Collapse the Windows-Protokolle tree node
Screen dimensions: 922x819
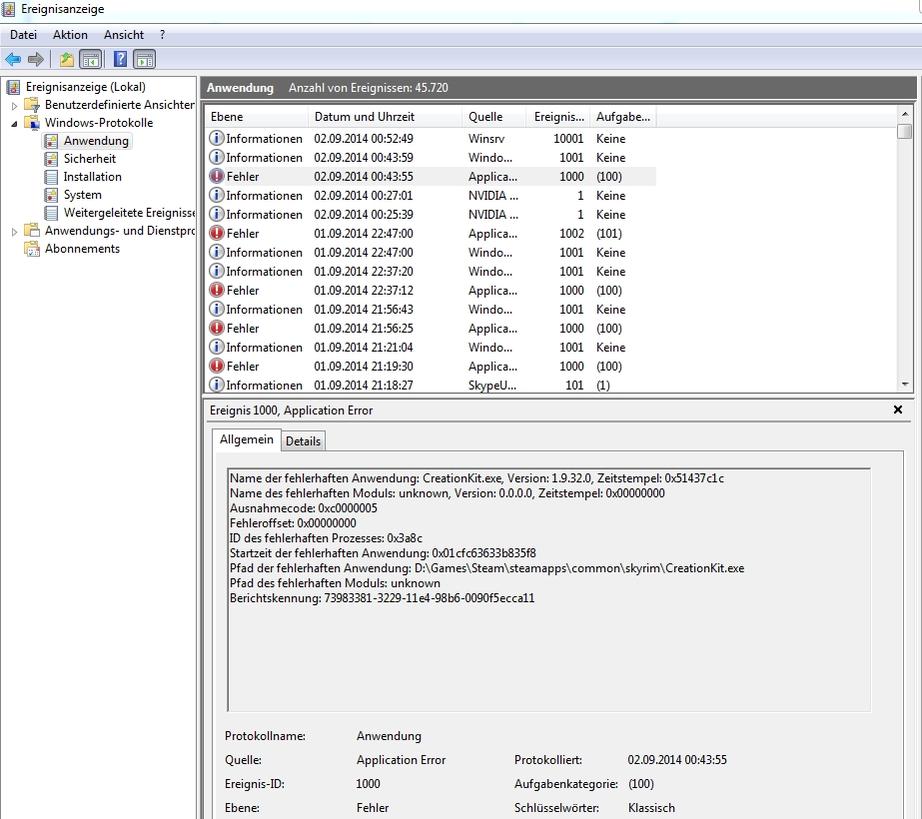point(15,123)
